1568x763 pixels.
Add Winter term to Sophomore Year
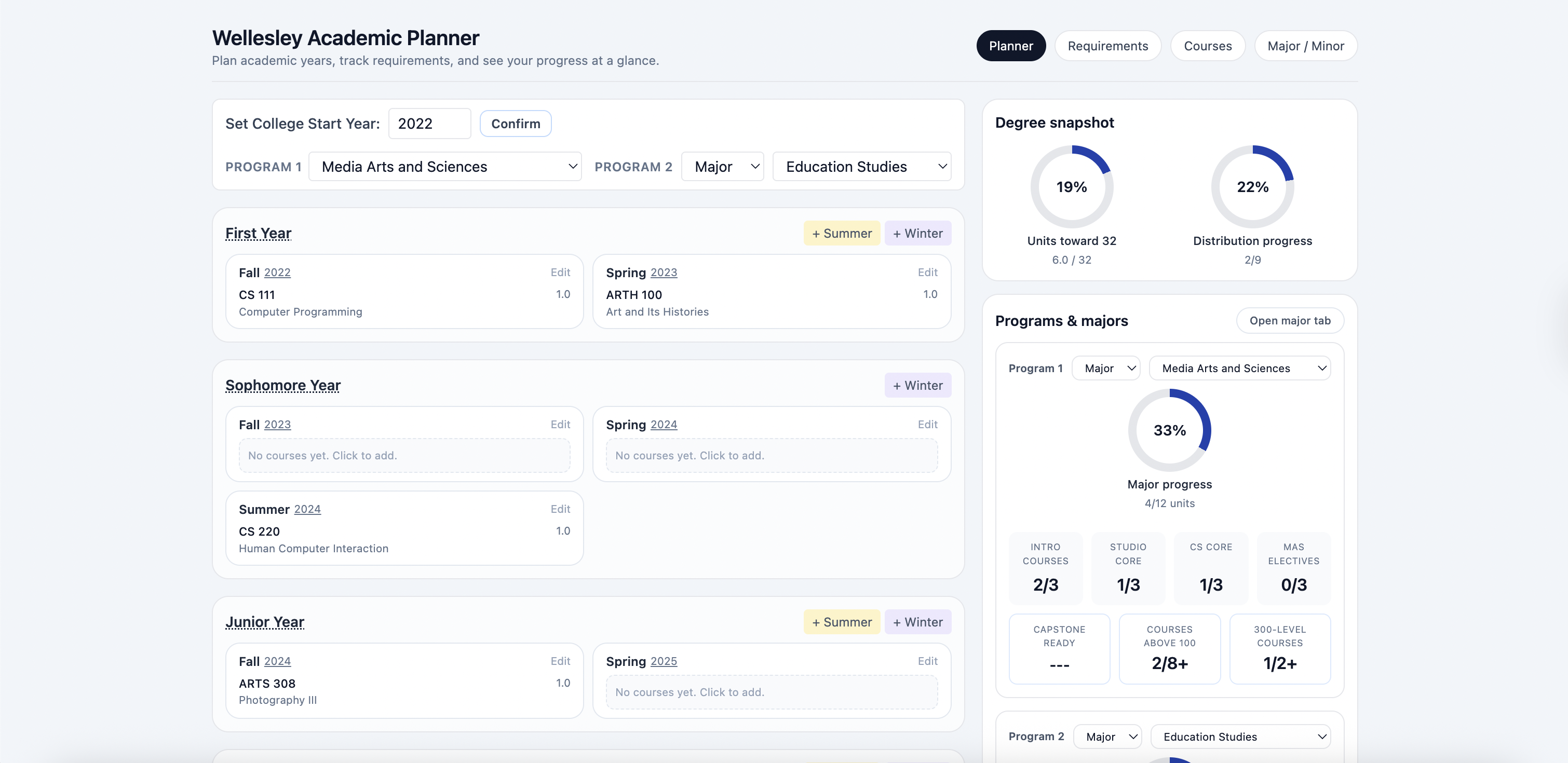click(x=918, y=385)
